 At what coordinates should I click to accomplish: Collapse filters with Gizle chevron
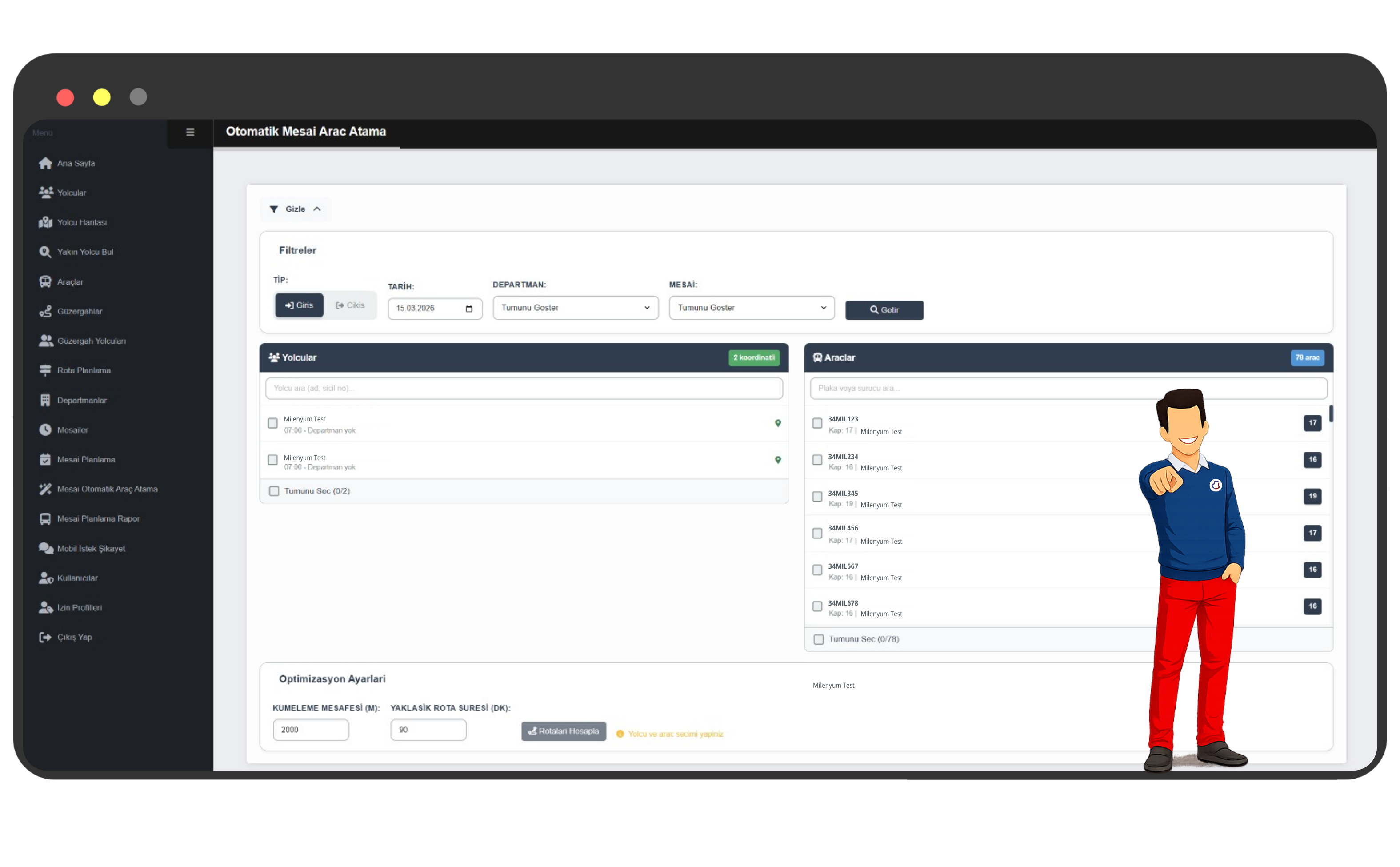click(x=317, y=209)
